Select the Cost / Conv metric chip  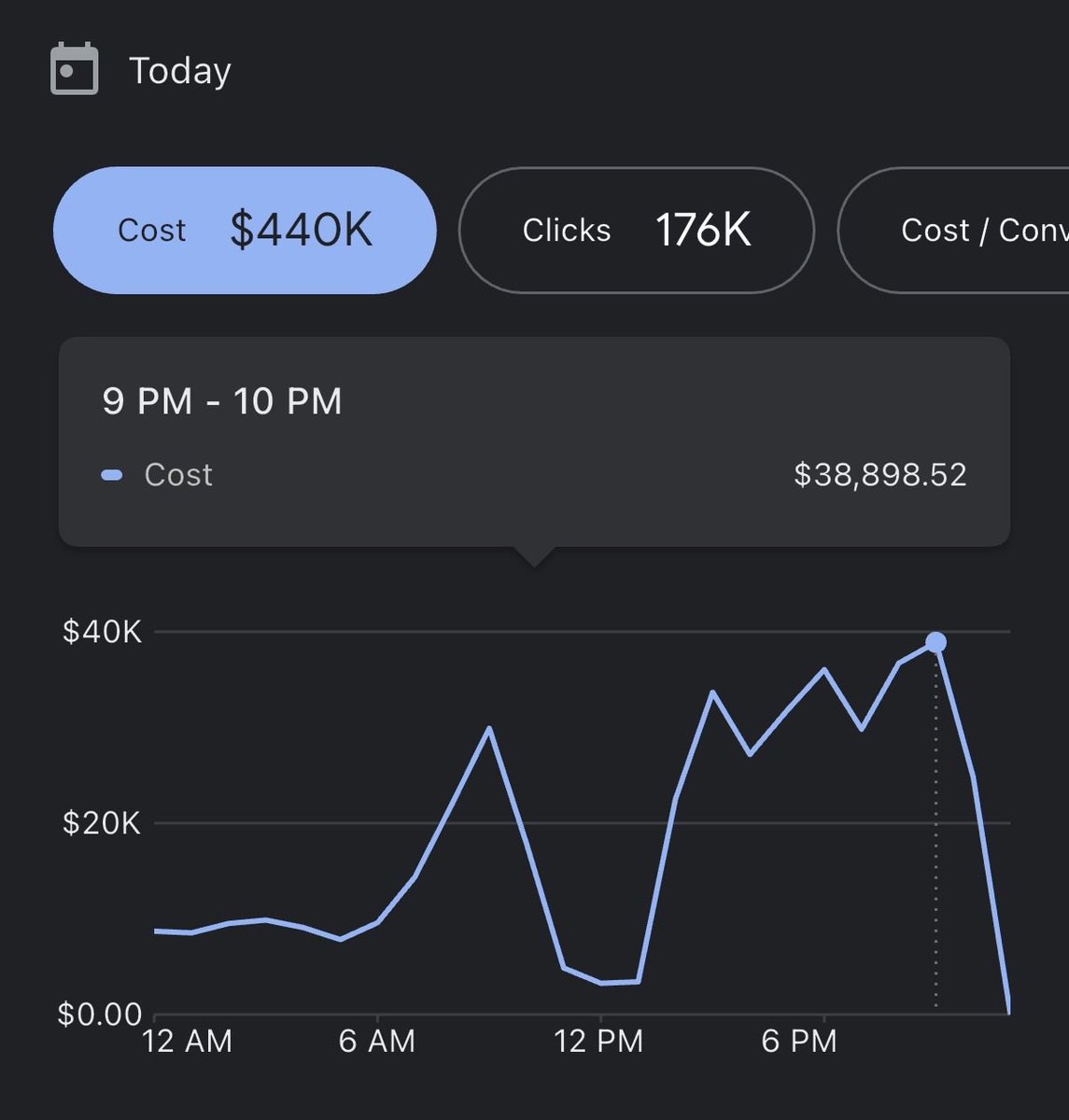point(954,231)
